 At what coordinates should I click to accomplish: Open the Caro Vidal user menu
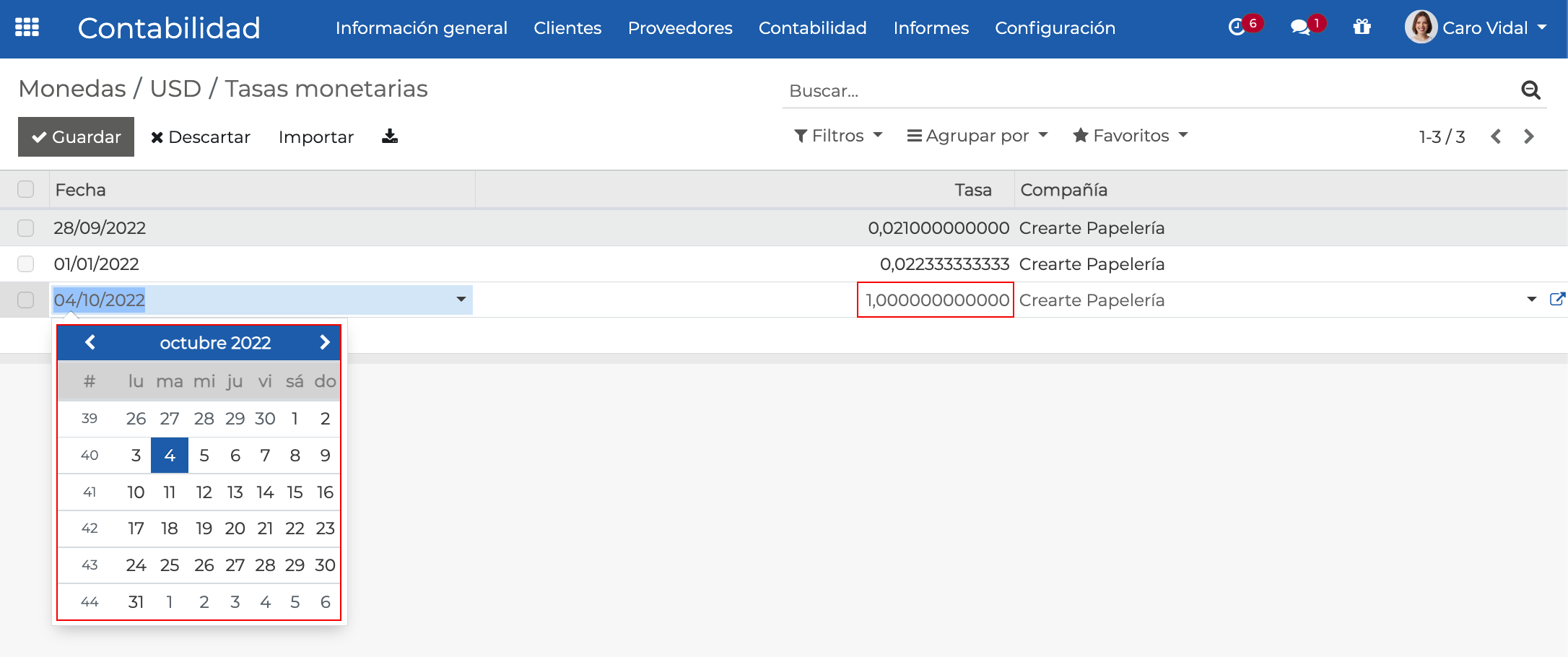tap(1476, 27)
